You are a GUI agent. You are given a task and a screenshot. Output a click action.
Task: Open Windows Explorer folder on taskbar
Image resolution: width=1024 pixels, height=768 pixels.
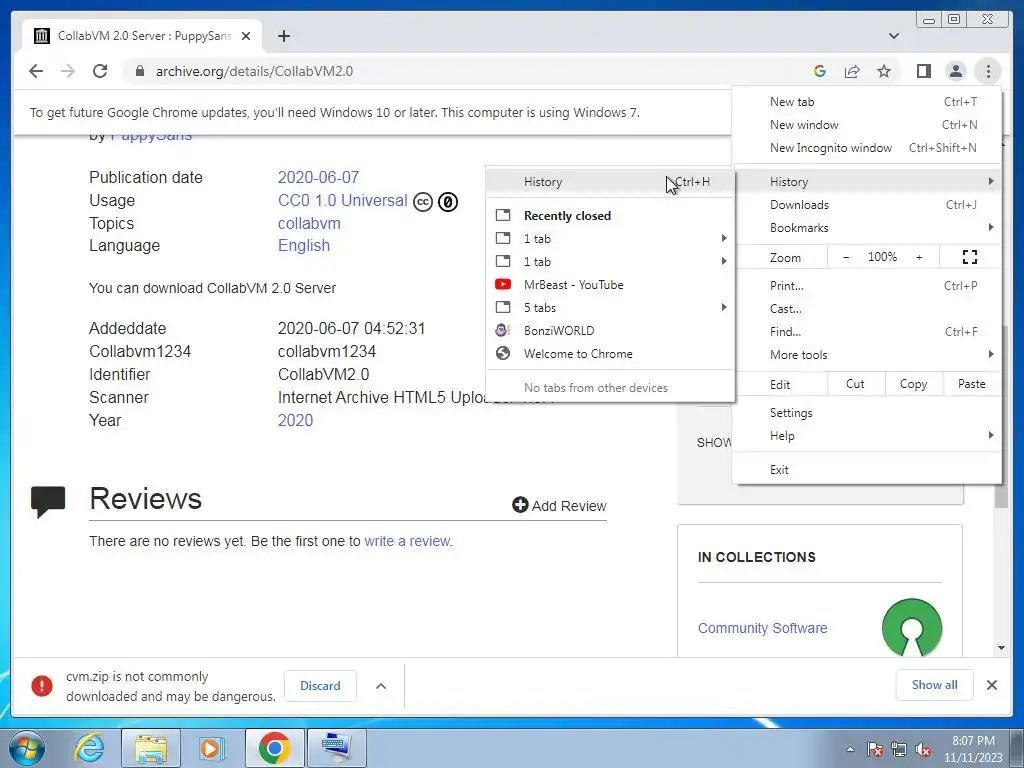(x=151, y=748)
